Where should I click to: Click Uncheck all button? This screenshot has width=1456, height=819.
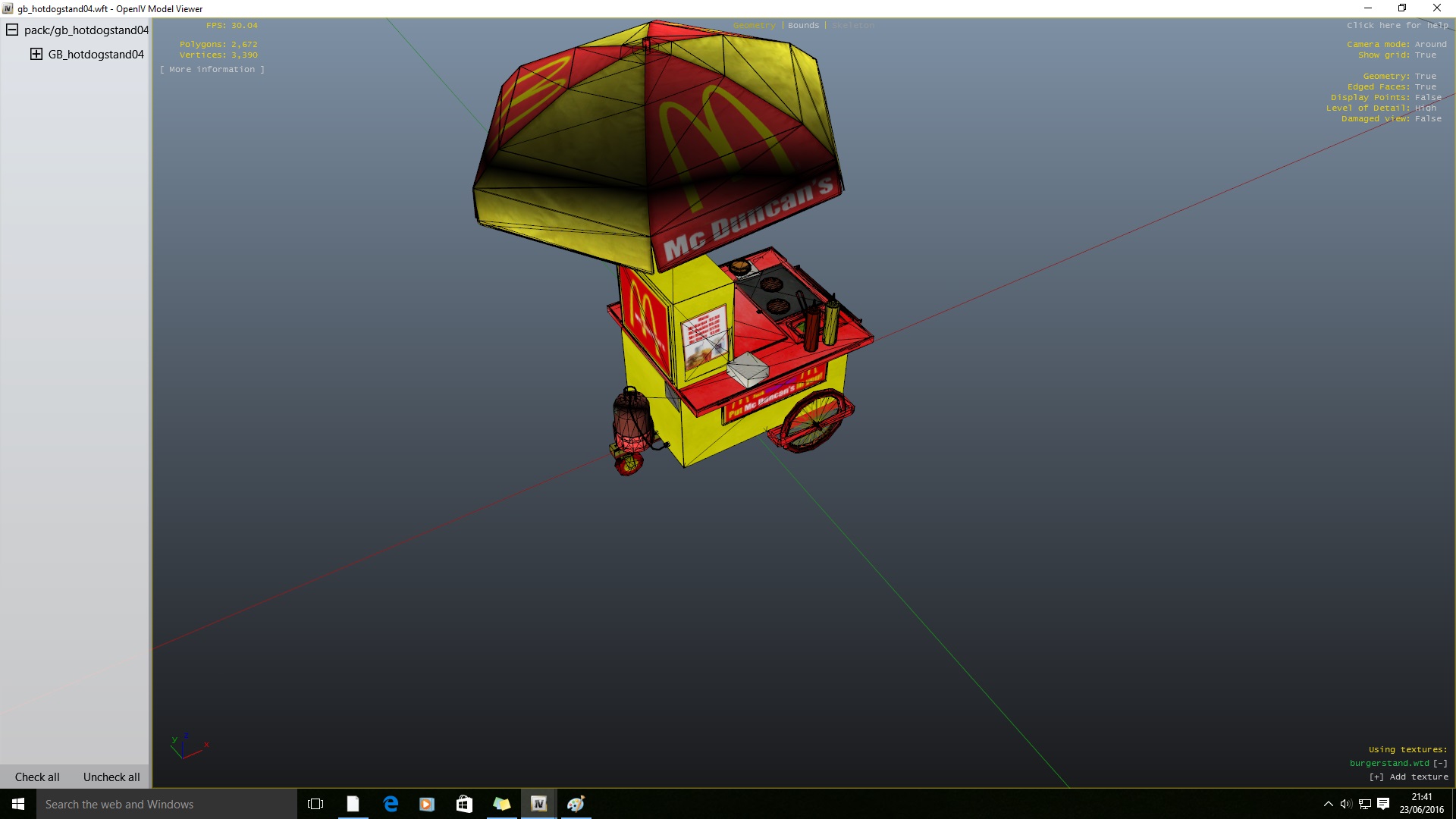[x=111, y=777]
